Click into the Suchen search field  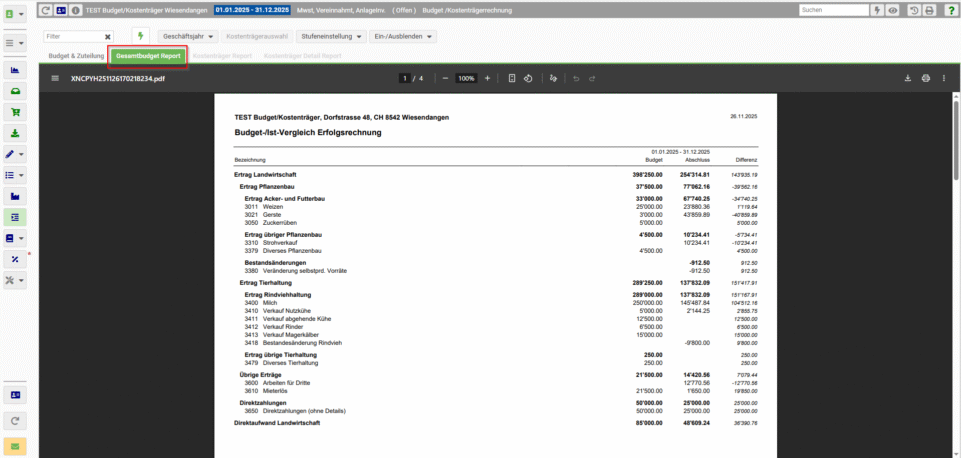tap(834, 10)
